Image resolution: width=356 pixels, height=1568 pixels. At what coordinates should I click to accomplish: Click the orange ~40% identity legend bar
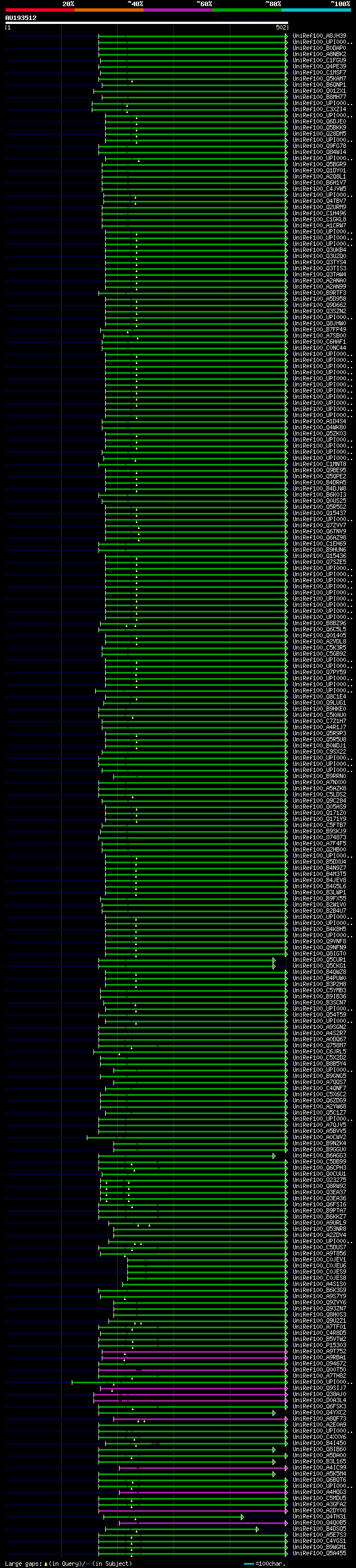click(x=109, y=10)
